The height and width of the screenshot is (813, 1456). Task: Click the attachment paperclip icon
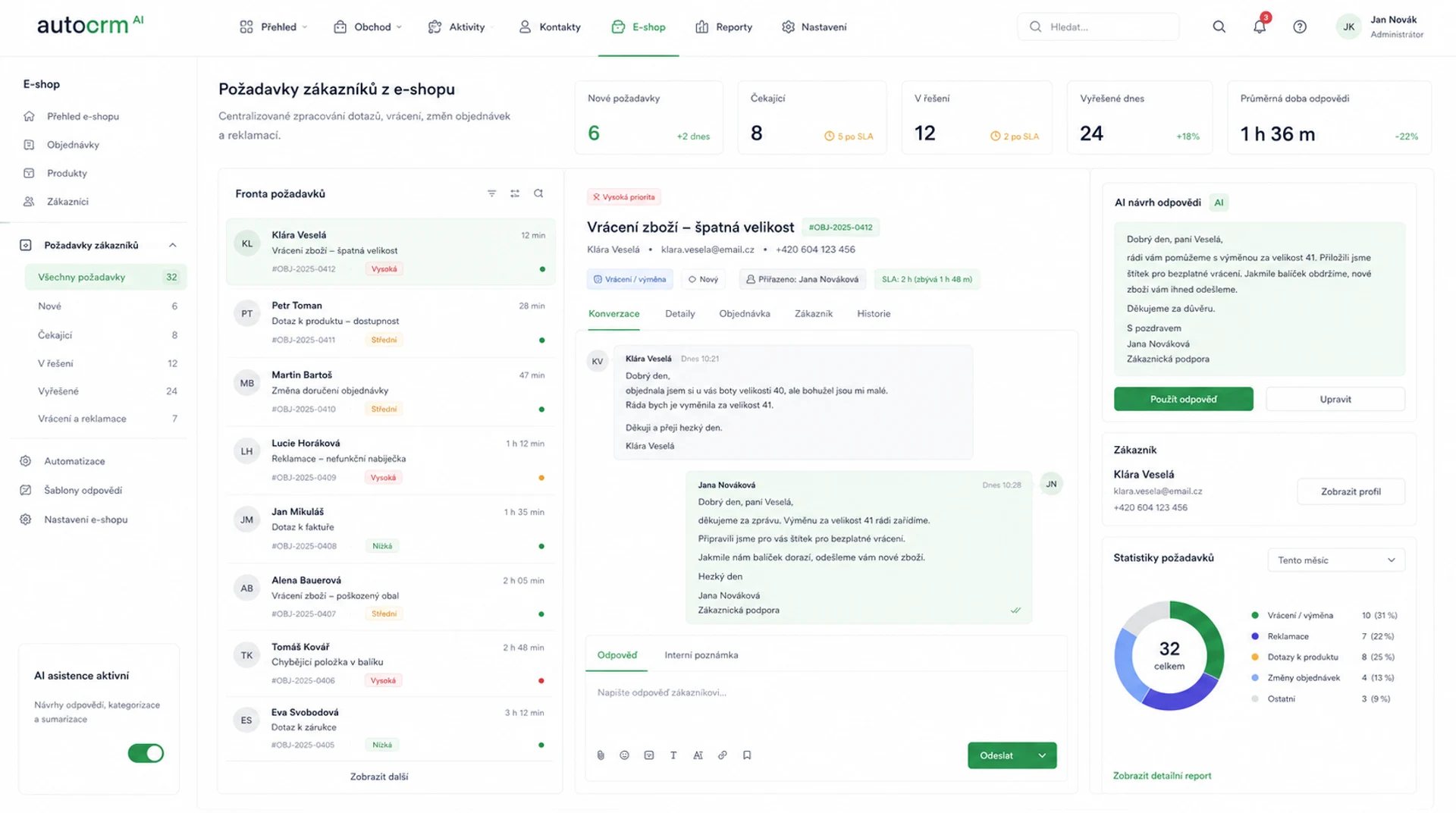(x=601, y=755)
